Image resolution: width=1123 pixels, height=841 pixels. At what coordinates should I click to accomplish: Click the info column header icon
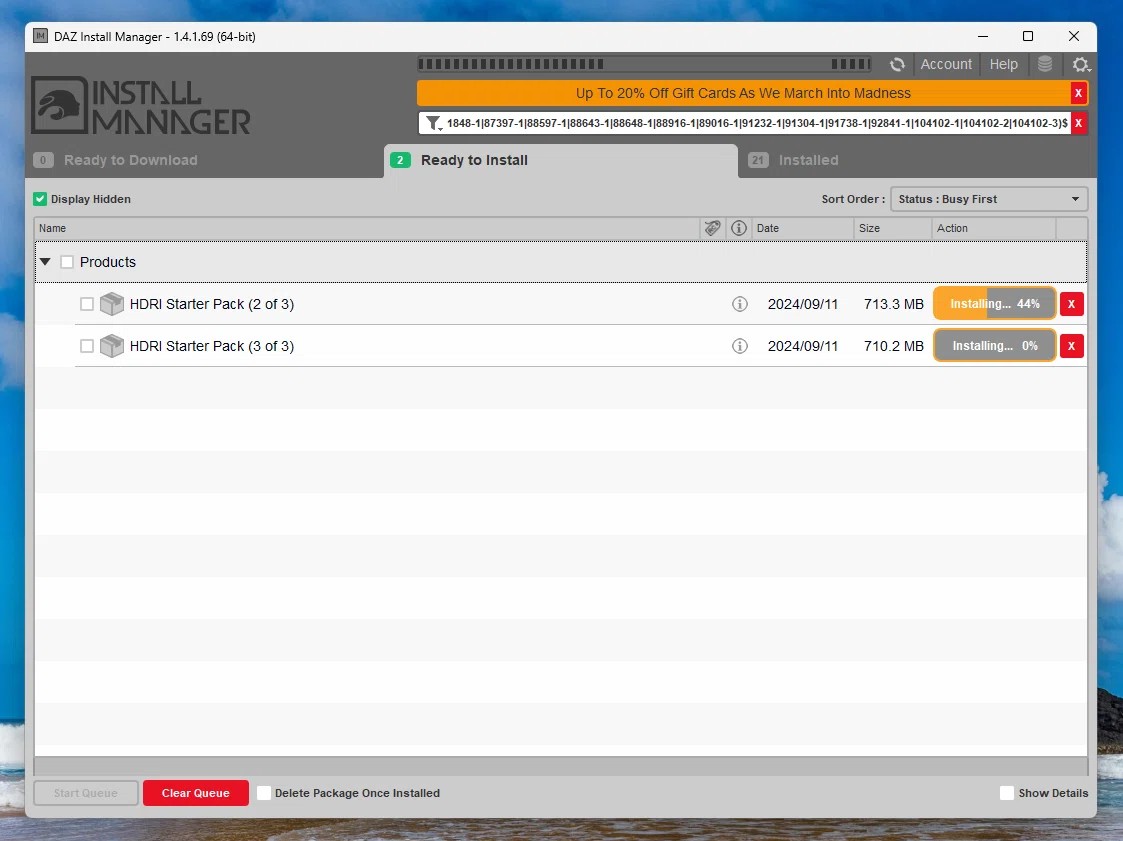click(738, 228)
